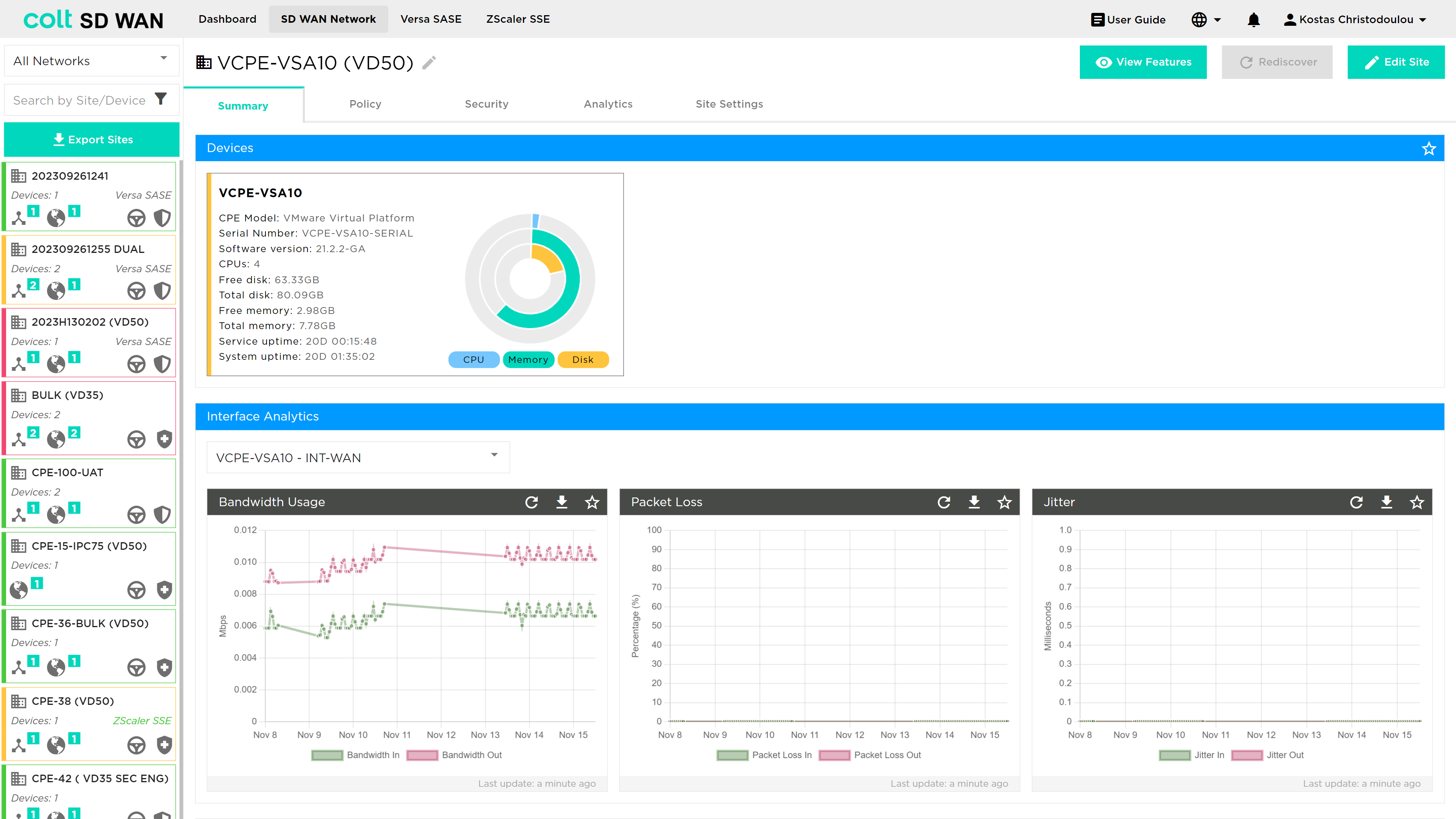Viewport: 1456px width, 819px height.
Task: Open the ZScaler SSE menu item
Action: [x=518, y=19]
